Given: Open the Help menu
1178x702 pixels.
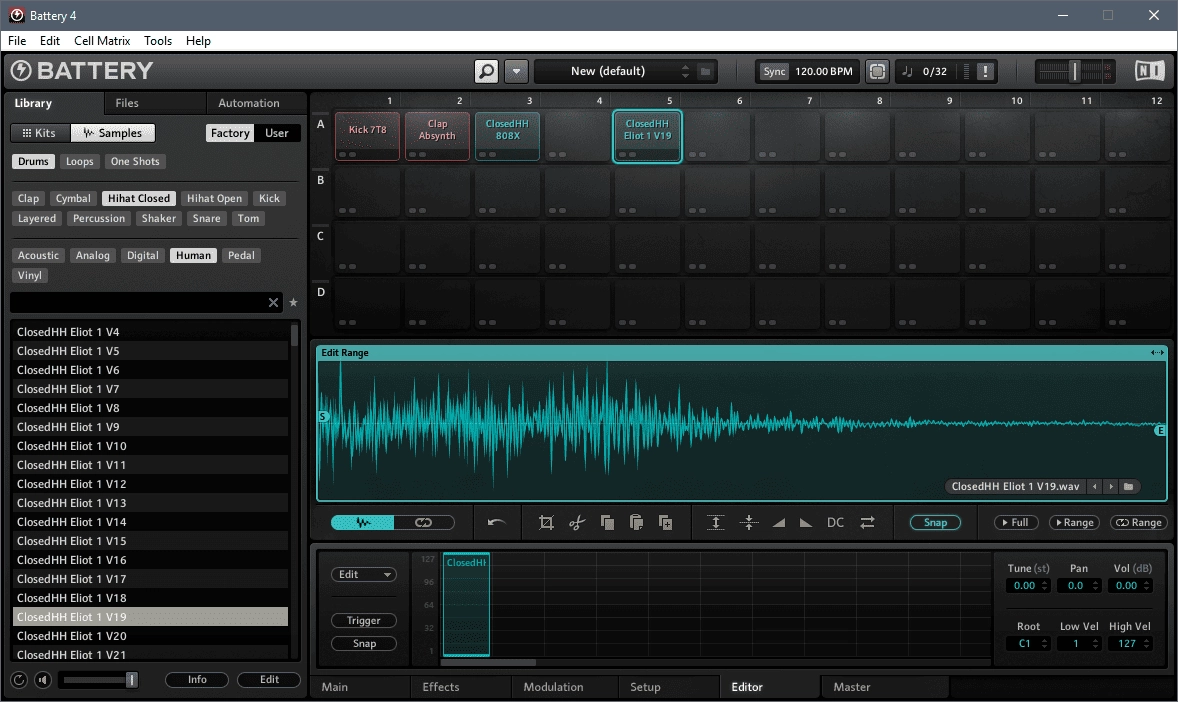Looking at the screenshot, I should coord(198,41).
